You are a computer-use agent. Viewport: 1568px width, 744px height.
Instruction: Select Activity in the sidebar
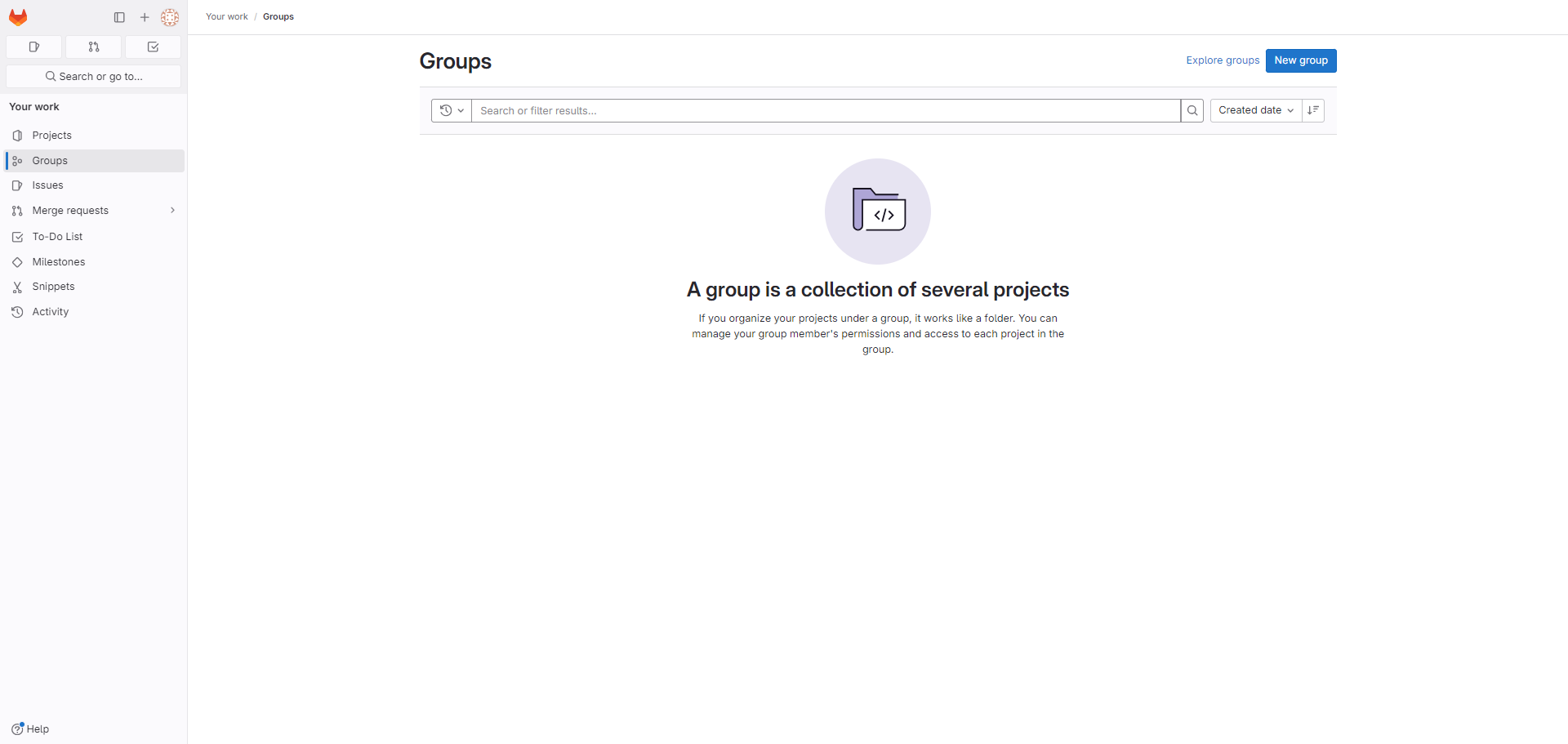94,312
